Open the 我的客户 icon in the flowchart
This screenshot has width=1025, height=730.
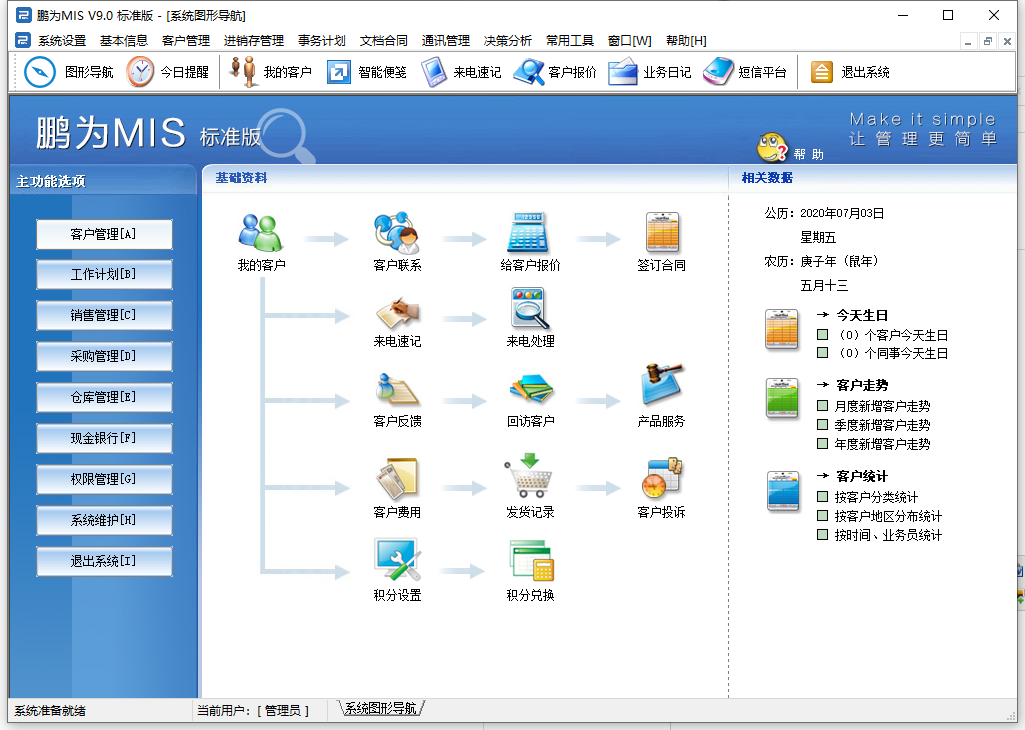coord(261,233)
